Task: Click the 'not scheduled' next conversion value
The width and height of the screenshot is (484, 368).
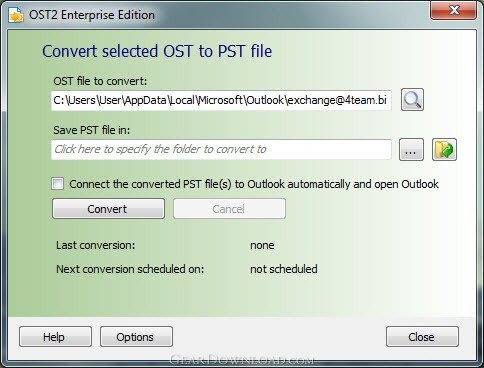Action: [284, 269]
